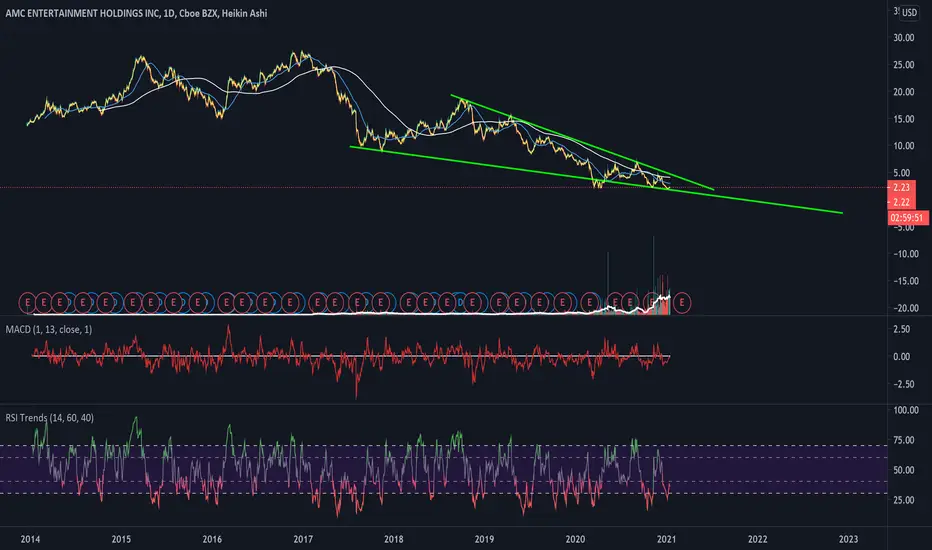932x550 pixels.
Task: Click the 10.00 price axis value
Action: (903, 146)
